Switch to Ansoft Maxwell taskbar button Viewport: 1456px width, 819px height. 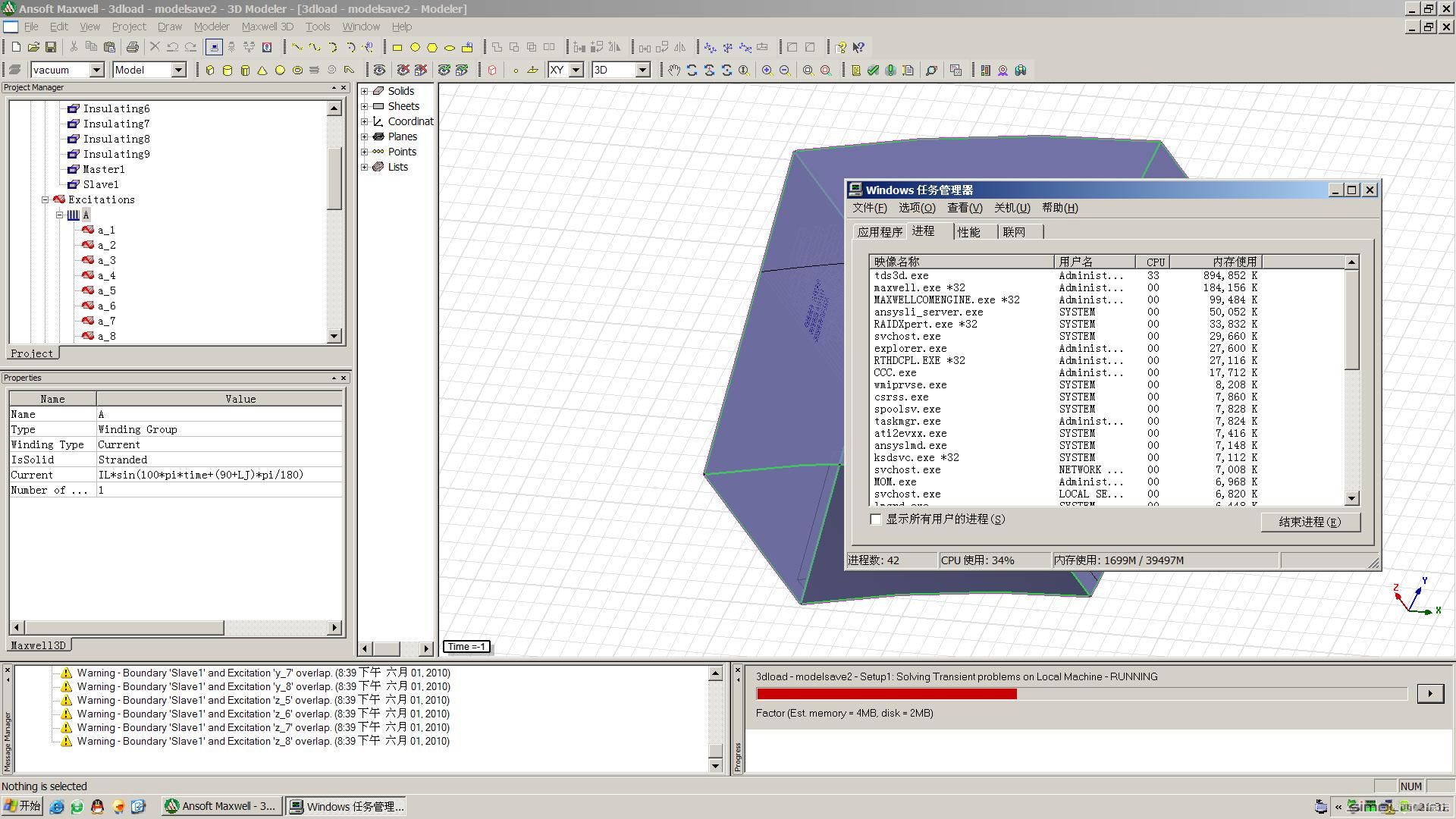[221, 806]
